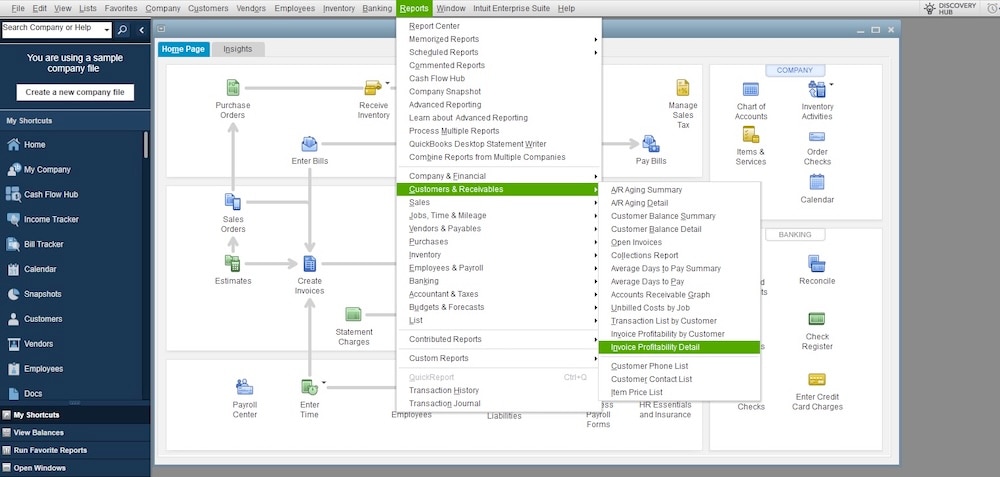1000x477 pixels.
Task: Expand Inventory Activities dropdown arrow
Action: point(831,84)
